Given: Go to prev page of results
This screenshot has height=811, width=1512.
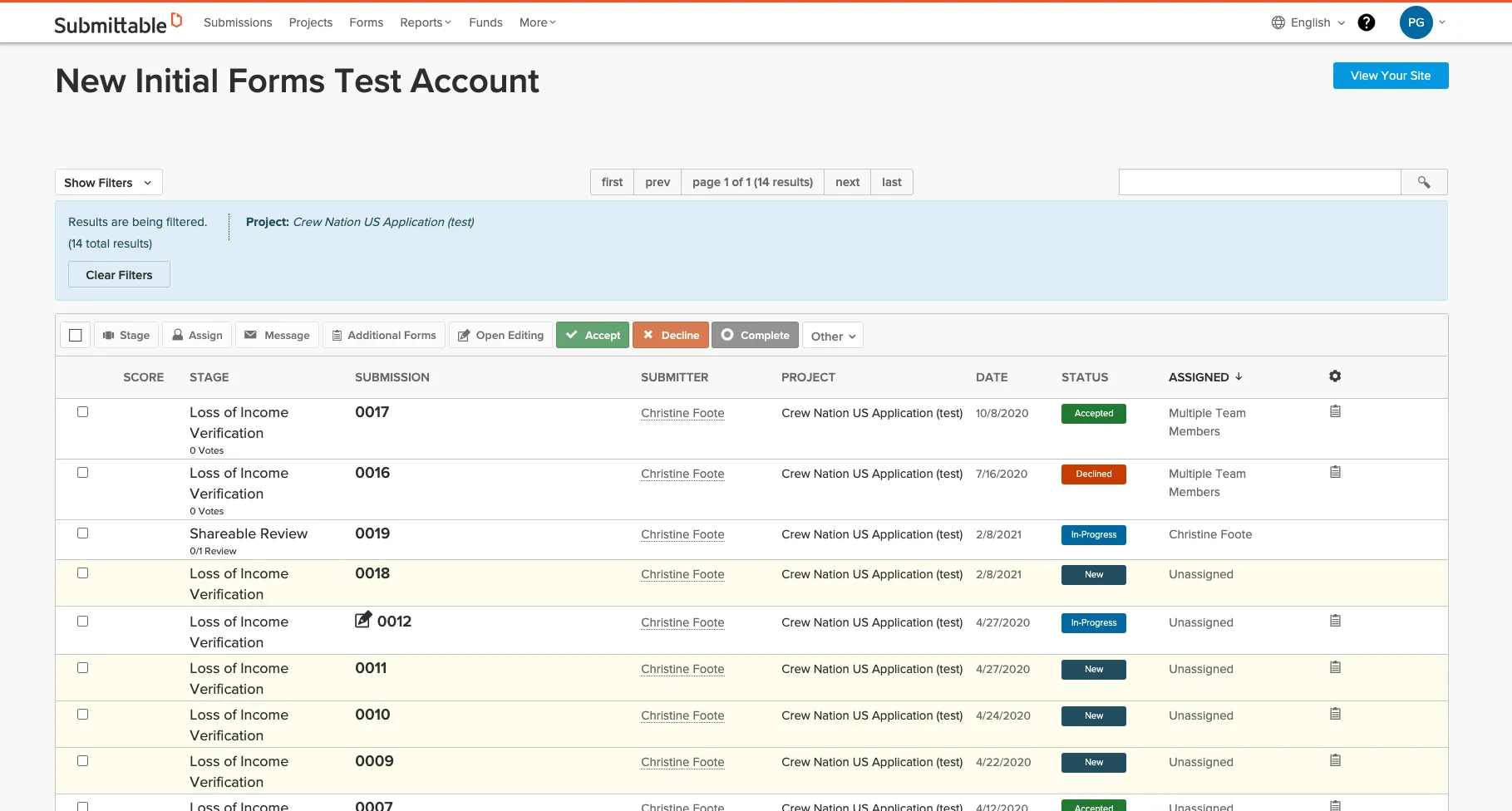Looking at the screenshot, I should coord(657,182).
